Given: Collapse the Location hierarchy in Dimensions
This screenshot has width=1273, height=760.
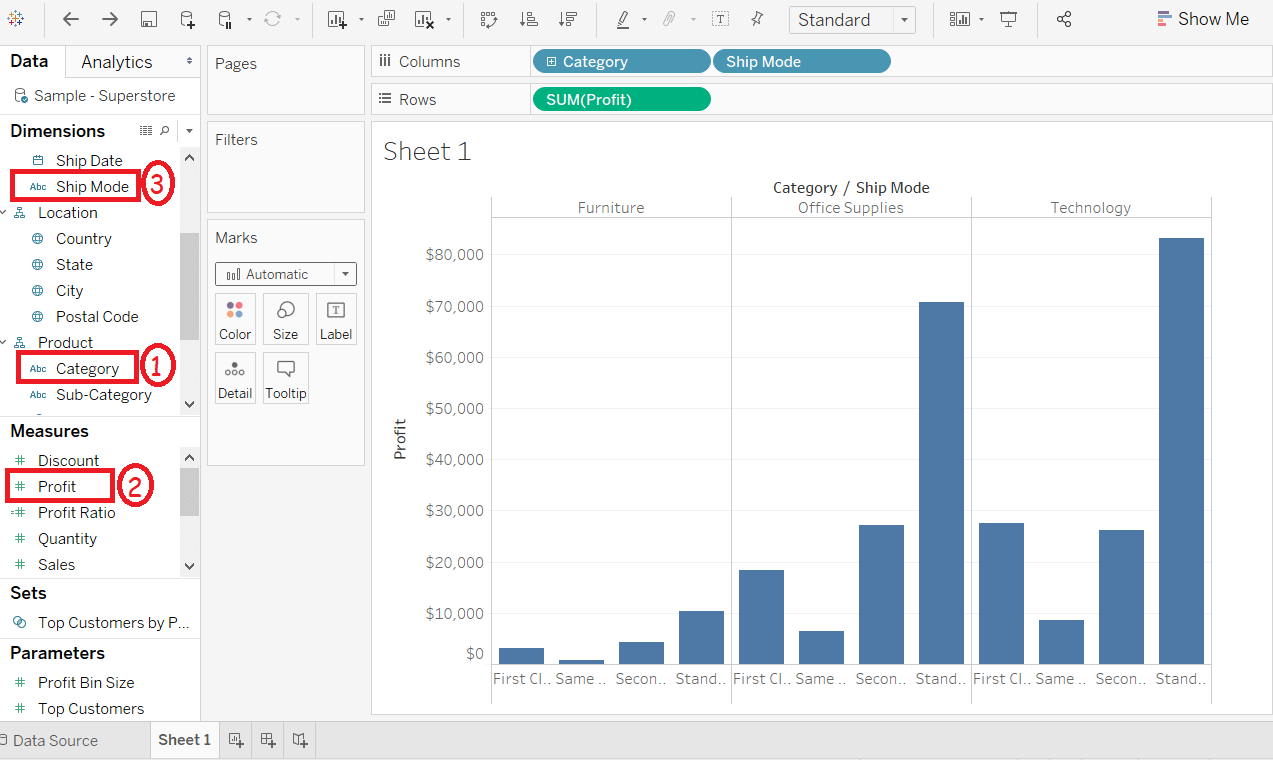Looking at the screenshot, I should (4, 213).
